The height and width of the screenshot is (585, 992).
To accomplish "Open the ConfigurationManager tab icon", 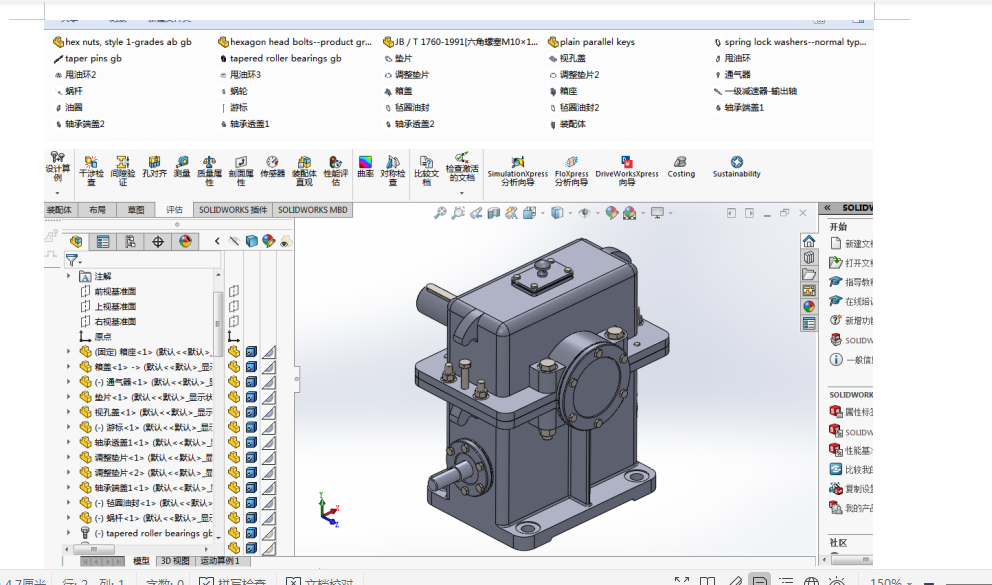I will pyautogui.click(x=130, y=241).
